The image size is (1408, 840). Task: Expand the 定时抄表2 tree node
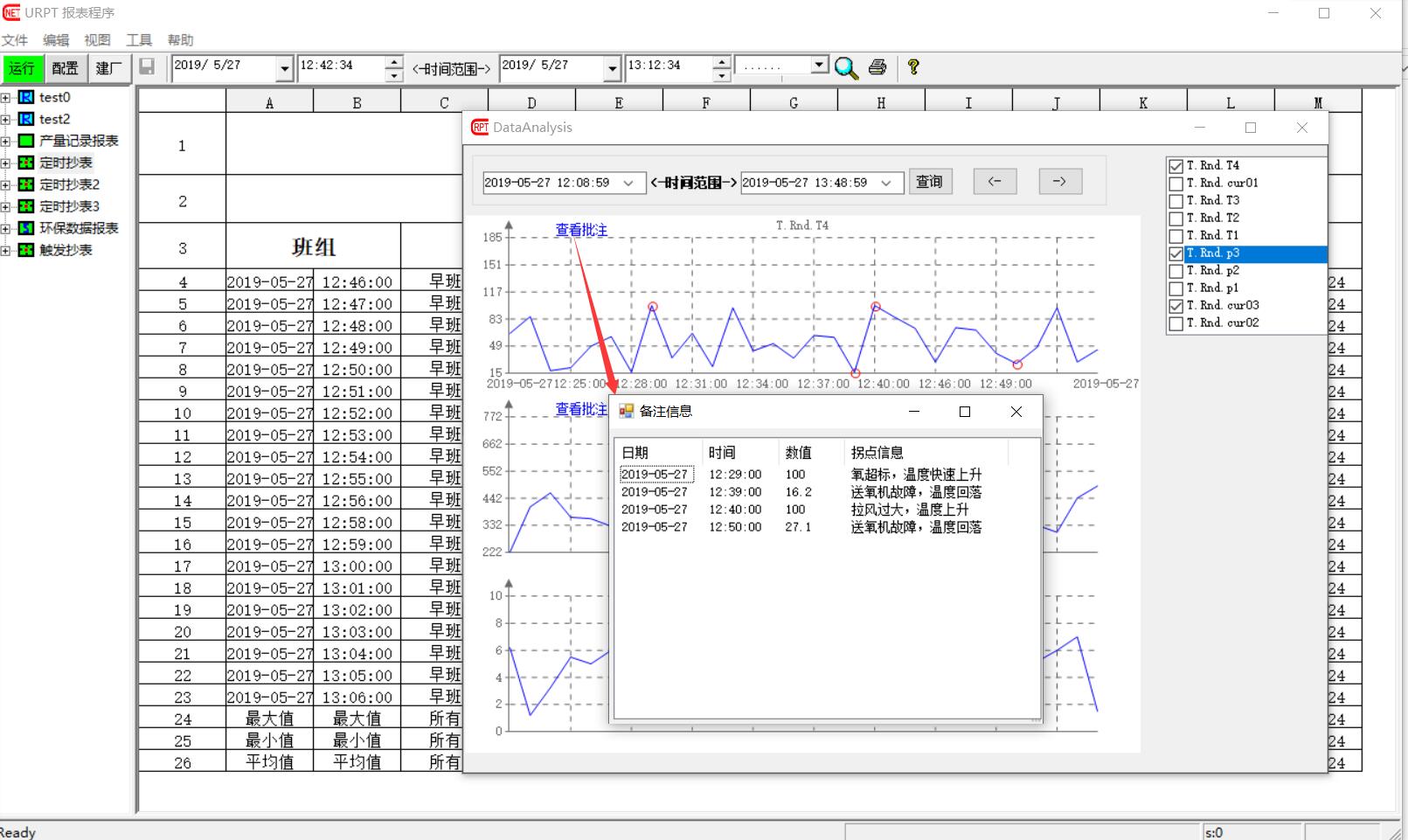(6, 184)
